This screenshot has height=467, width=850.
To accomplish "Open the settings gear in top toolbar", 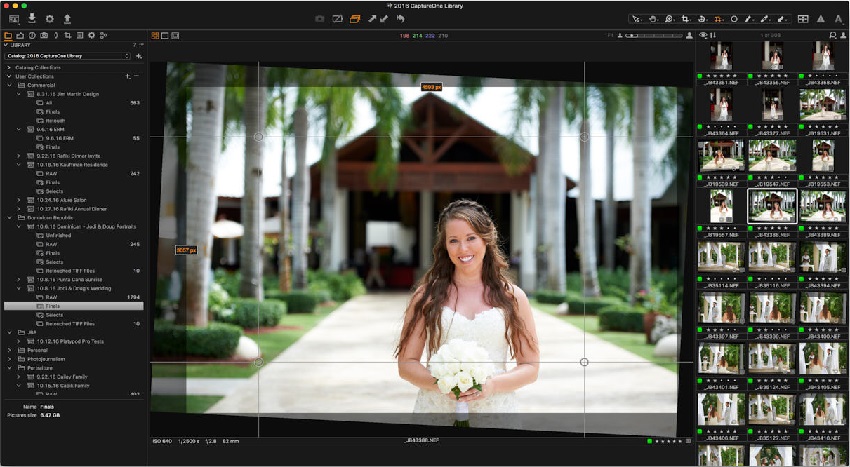I will 49,18.
